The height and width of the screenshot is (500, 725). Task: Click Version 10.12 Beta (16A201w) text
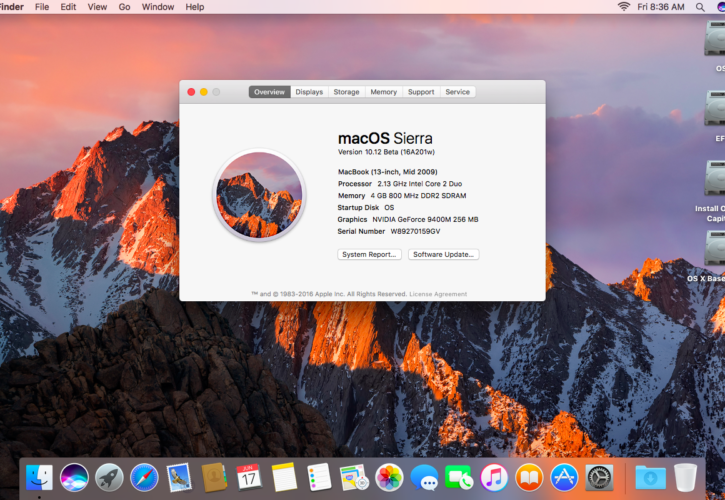(x=387, y=152)
